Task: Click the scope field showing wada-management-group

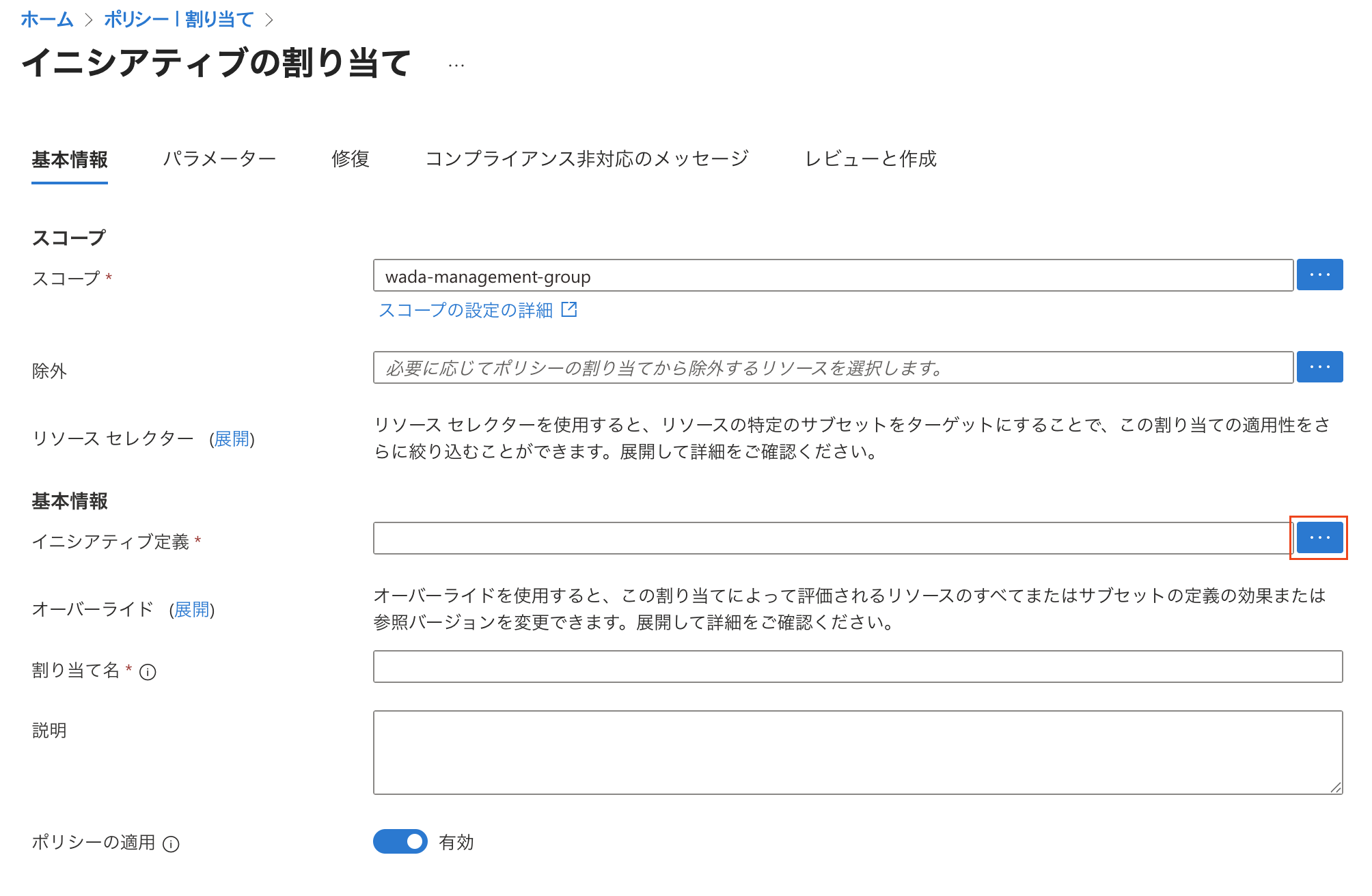Action: pos(834,275)
